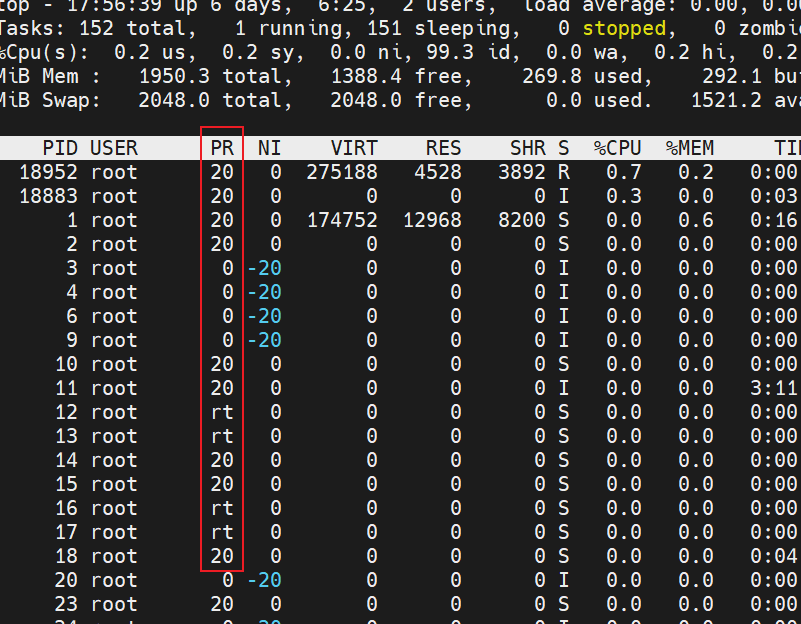Screen dimensions: 801x624
Task: Click the VIRT column header
Action: 353,148
